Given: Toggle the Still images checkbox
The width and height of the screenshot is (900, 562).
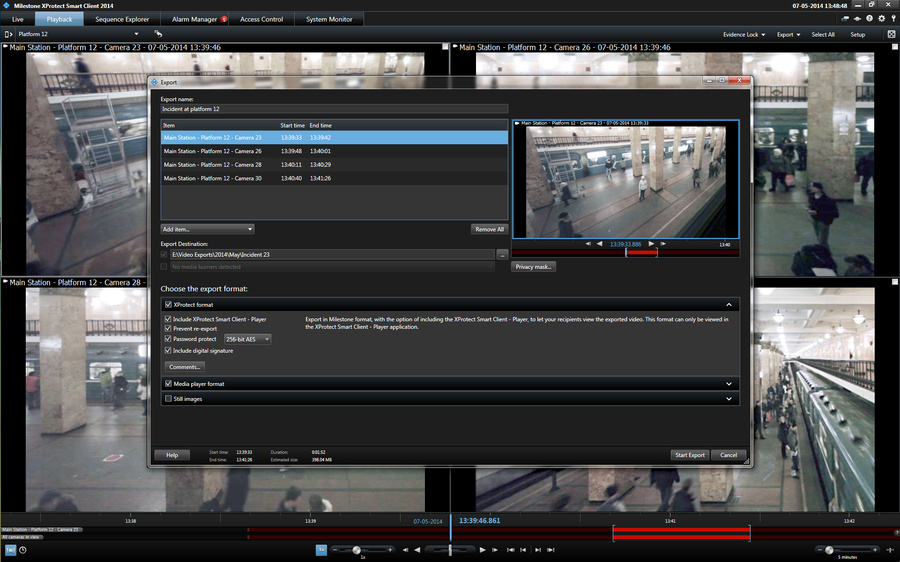Looking at the screenshot, I should [168, 399].
